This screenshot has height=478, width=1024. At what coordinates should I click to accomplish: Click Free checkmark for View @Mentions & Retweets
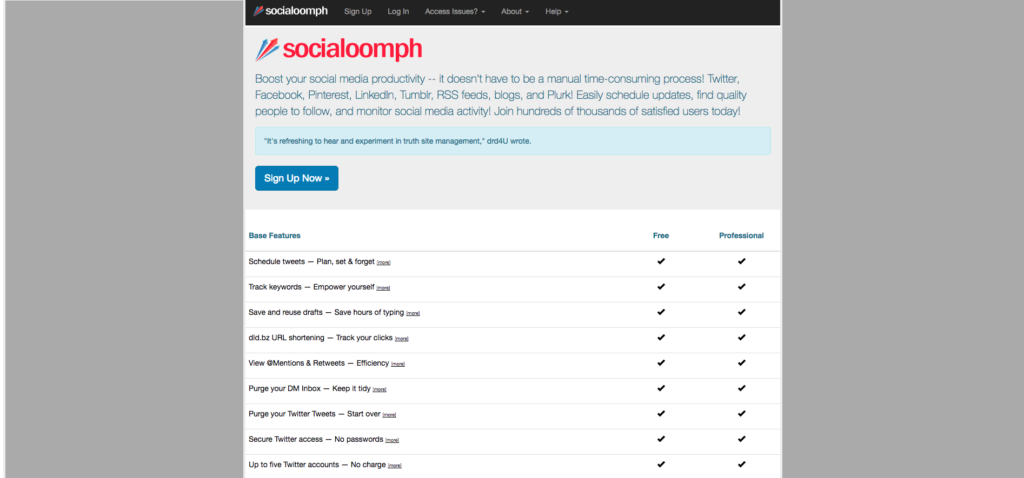661,362
